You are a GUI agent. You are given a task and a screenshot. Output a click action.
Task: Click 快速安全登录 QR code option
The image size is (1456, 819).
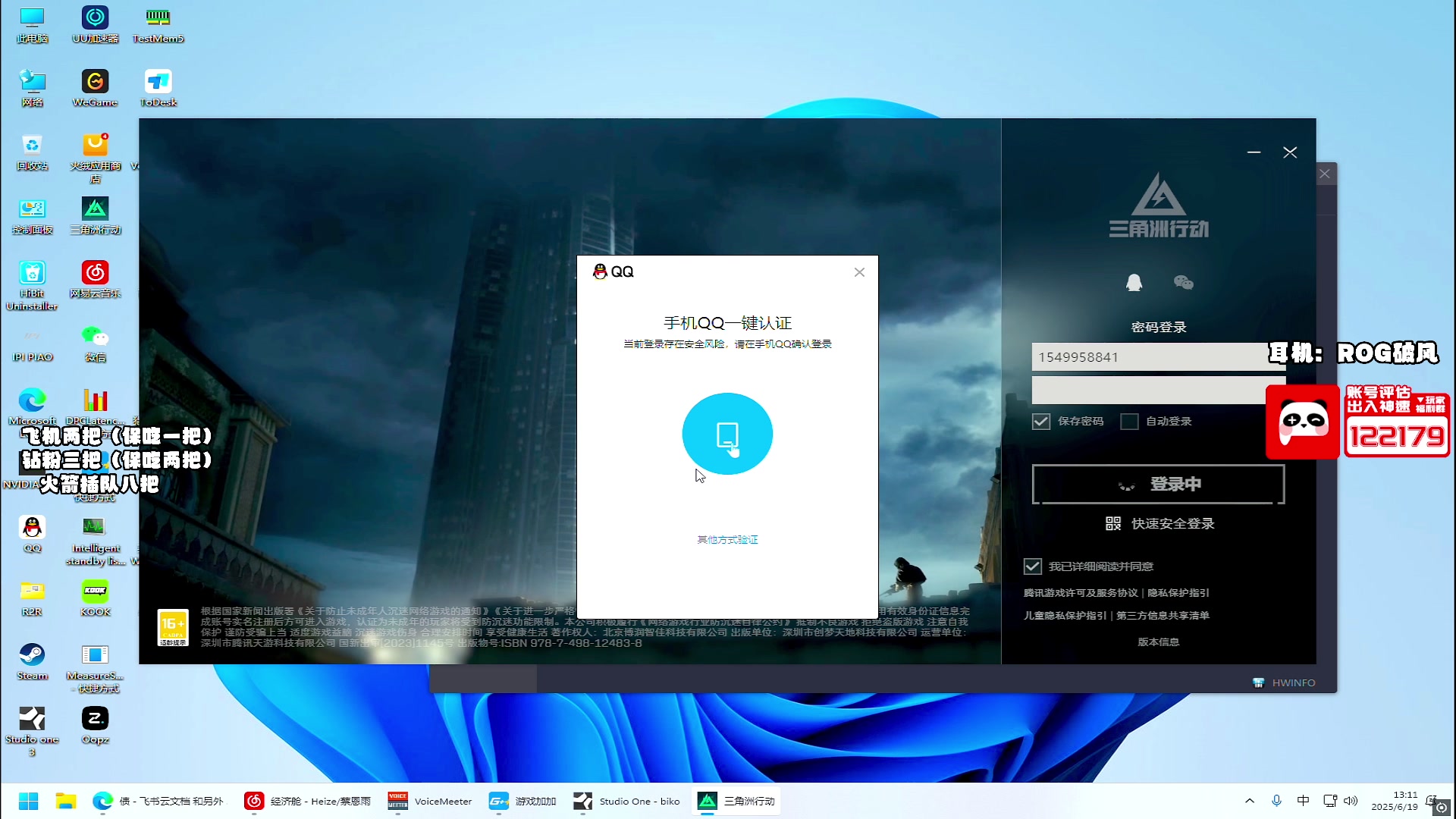[x=1160, y=523]
